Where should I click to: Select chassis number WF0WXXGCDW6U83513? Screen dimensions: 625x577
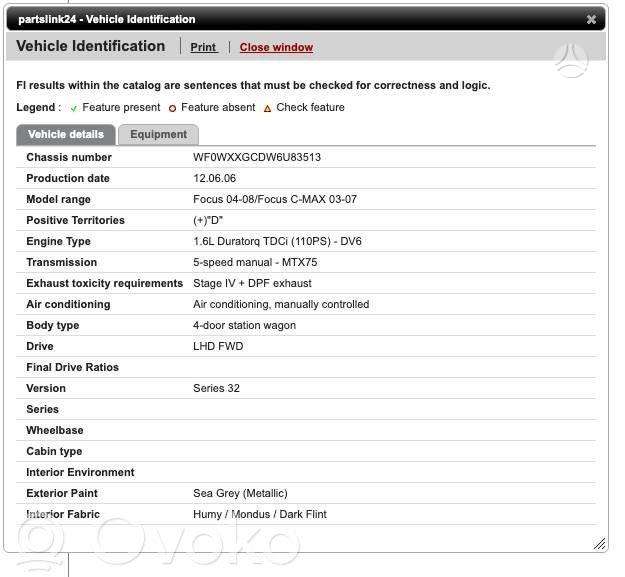[x=257, y=157]
